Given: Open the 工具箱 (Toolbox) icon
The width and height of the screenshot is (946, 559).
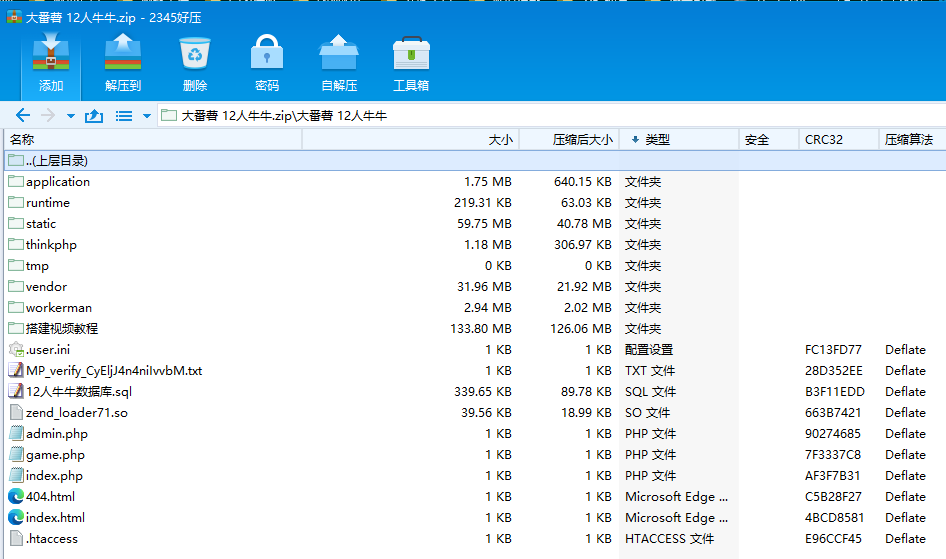Looking at the screenshot, I should pyautogui.click(x=411, y=53).
